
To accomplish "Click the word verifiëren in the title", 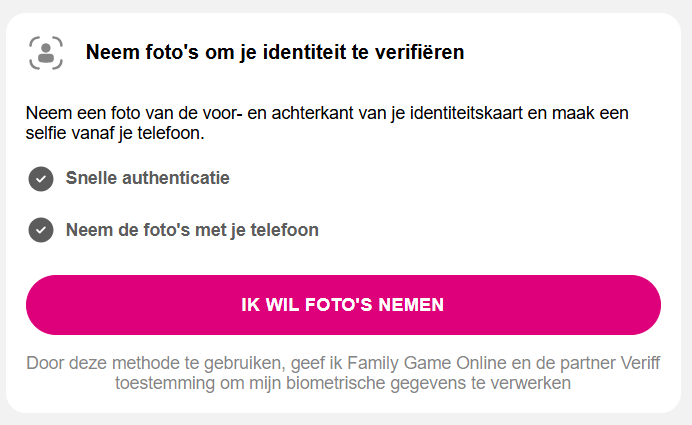I will click(419, 52).
